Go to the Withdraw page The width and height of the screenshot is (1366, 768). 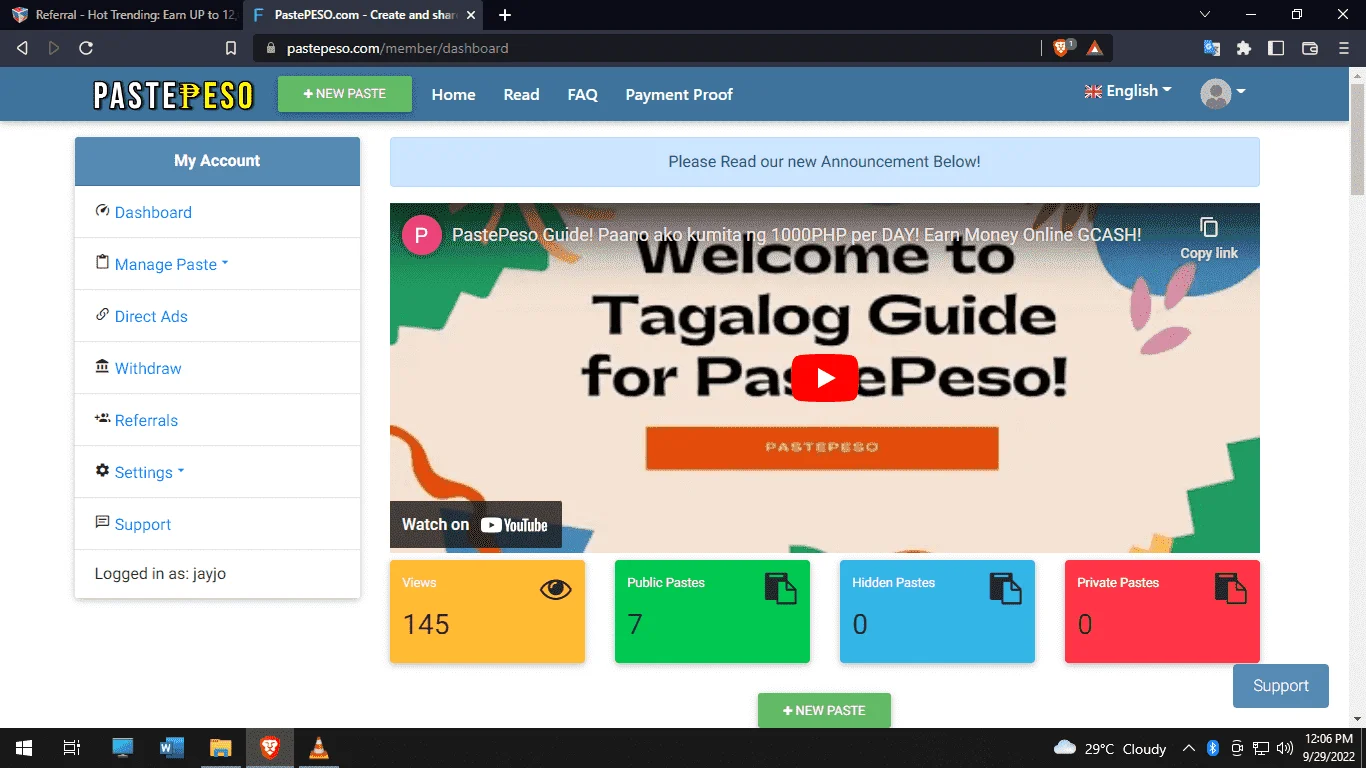(x=148, y=368)
